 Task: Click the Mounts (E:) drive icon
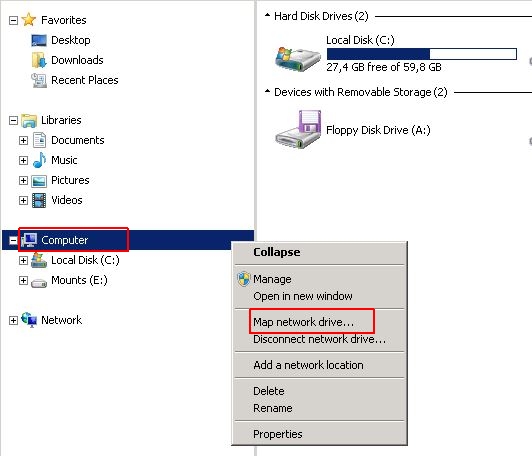coord(39,282)
